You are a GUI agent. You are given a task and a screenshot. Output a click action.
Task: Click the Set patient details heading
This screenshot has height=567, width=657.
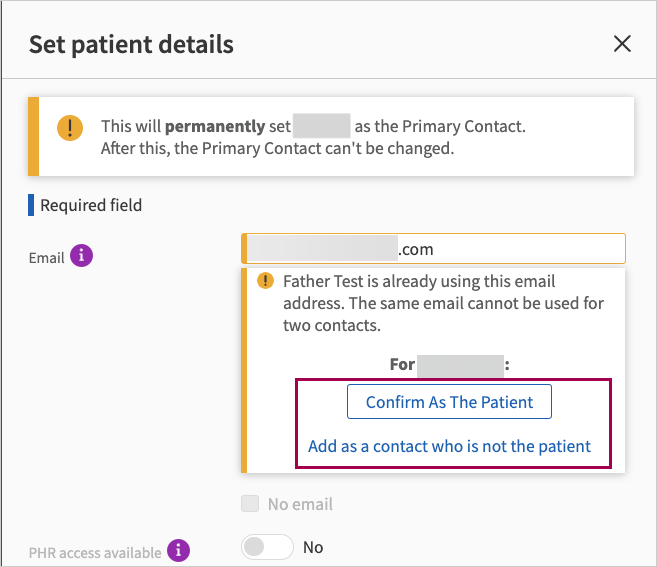(131, 44)
